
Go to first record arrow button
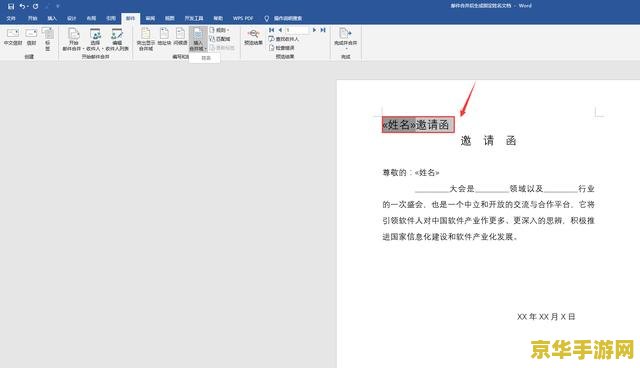(271, 30)
